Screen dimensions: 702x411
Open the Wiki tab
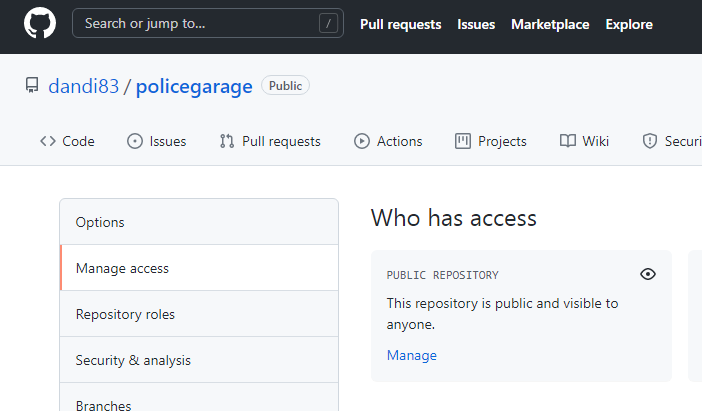tap(585, 141)
